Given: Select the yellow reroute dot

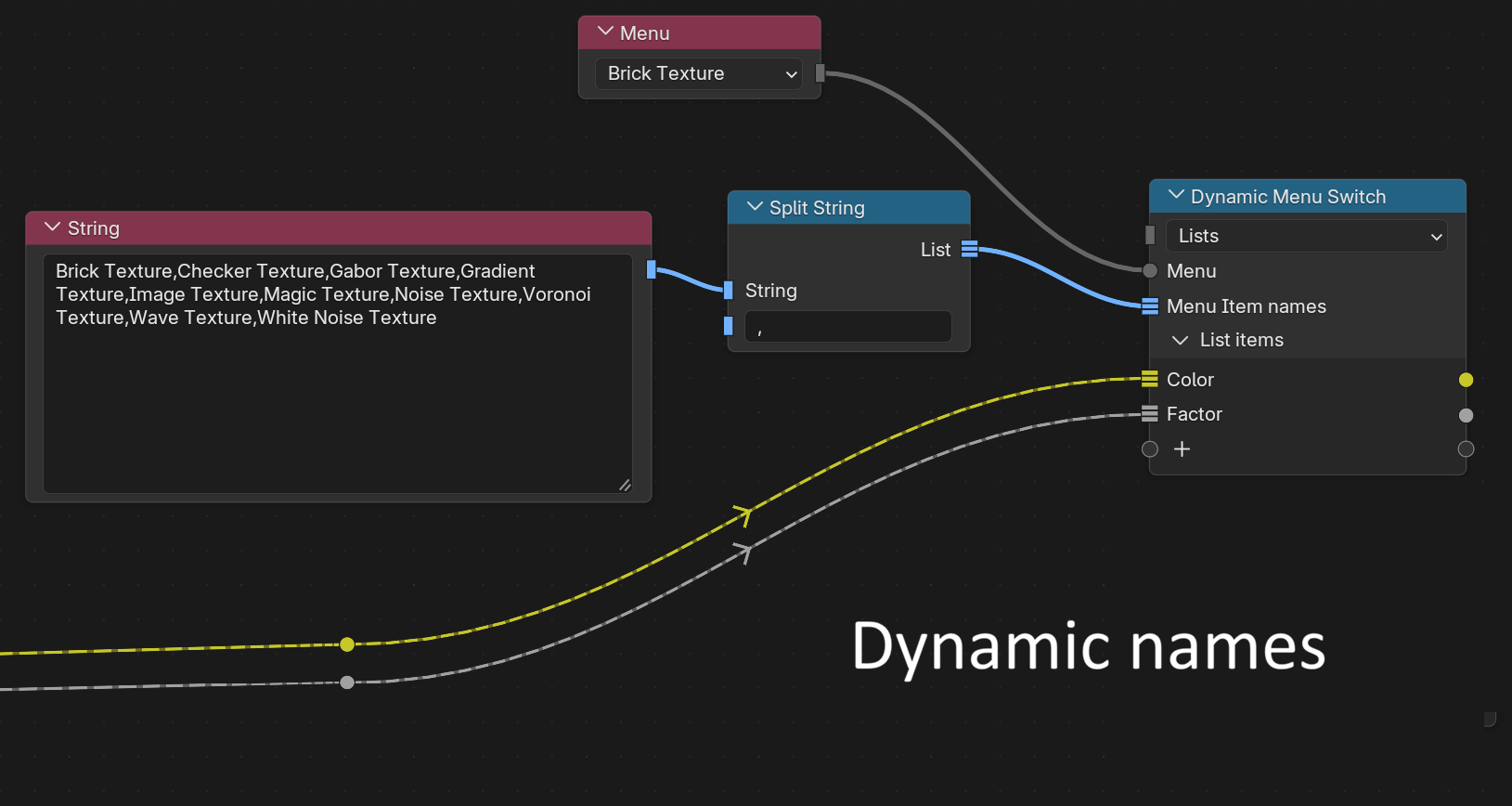Looking at the screenshot, I should coord(347,644).
